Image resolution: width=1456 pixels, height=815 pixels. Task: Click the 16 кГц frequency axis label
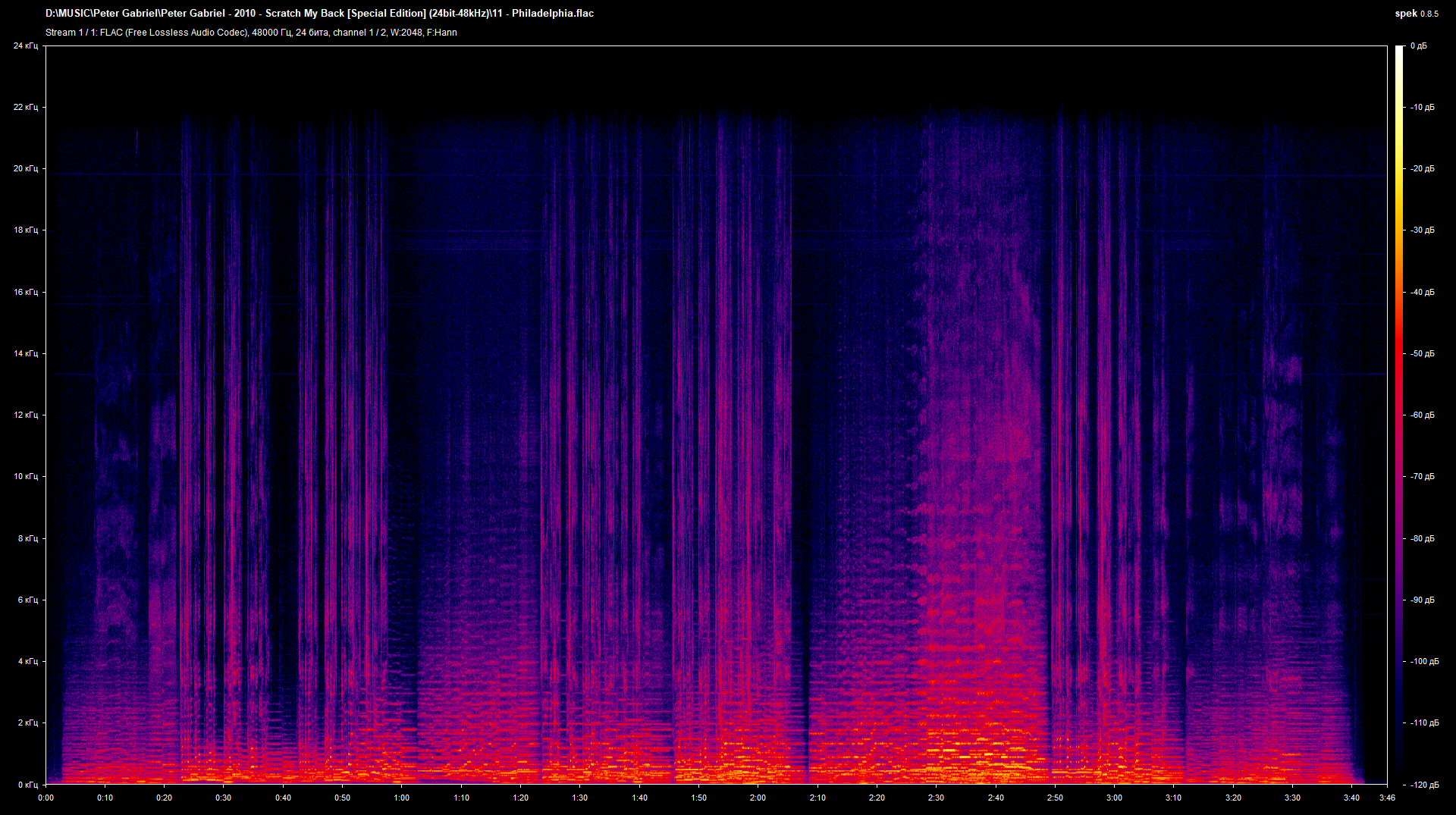click(25, 293)
